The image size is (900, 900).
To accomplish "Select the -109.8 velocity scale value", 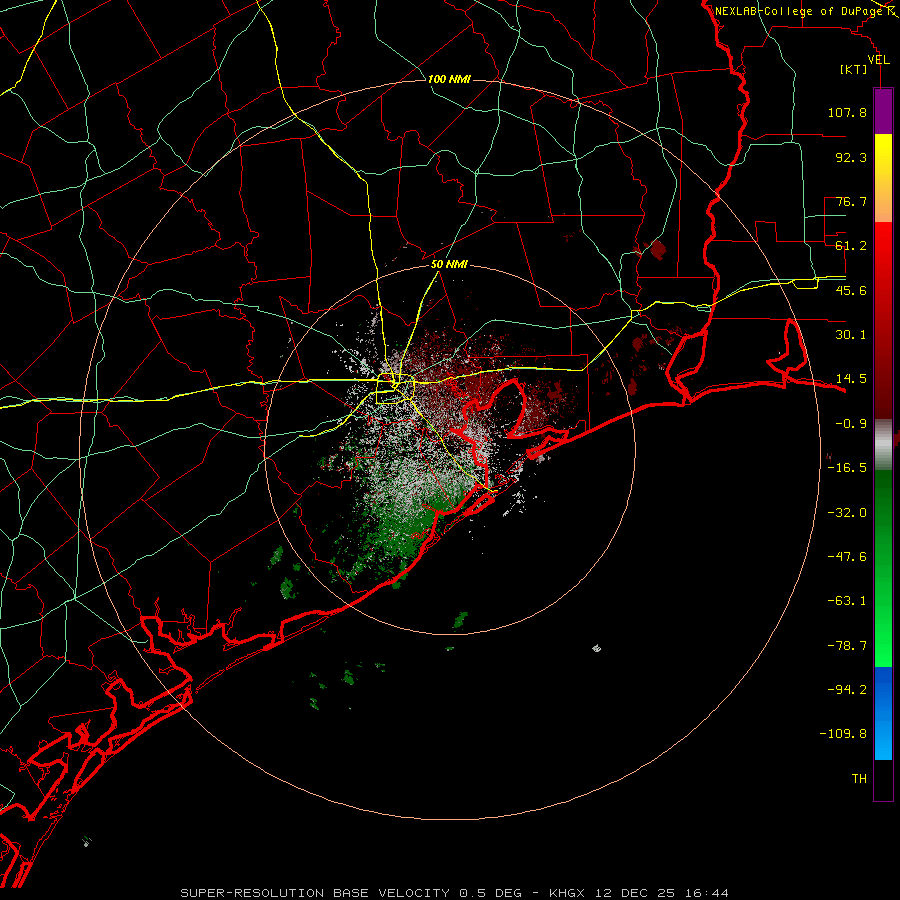I will pyautogui.click(x=844, y=734).
